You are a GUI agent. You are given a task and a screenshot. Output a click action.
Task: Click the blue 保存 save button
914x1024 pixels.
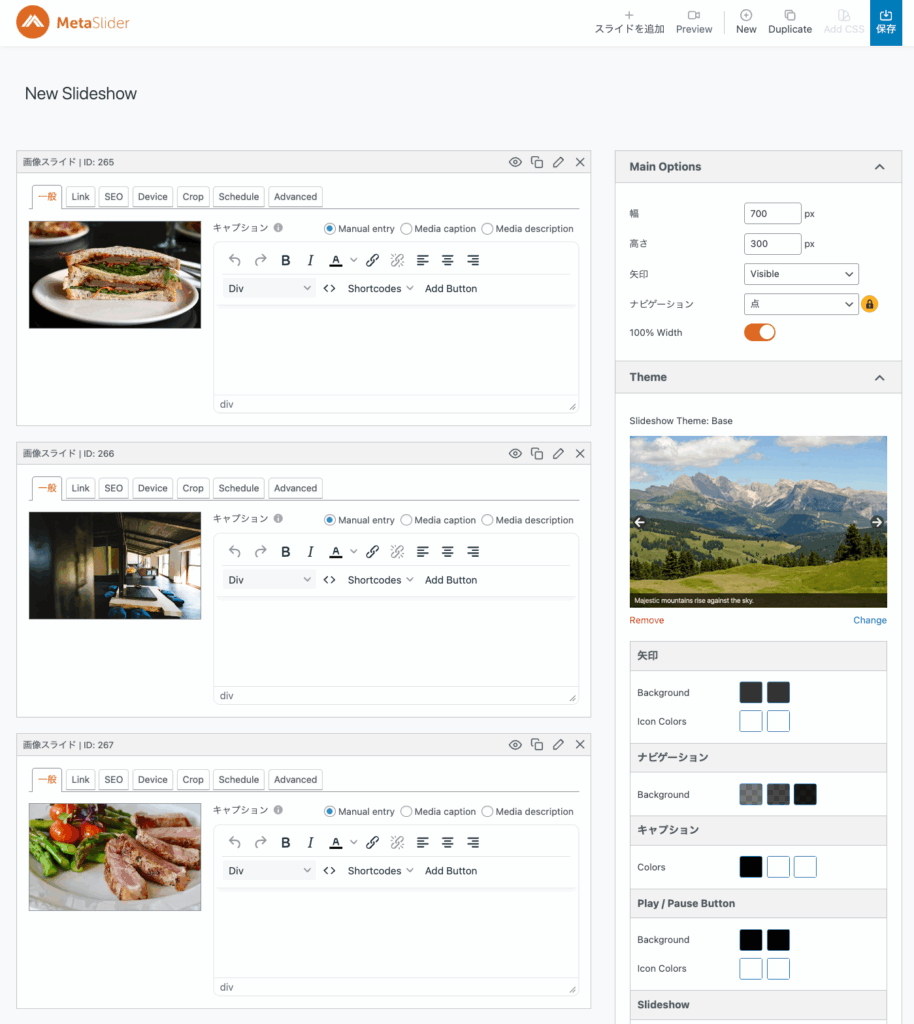[x=885, y=22]
